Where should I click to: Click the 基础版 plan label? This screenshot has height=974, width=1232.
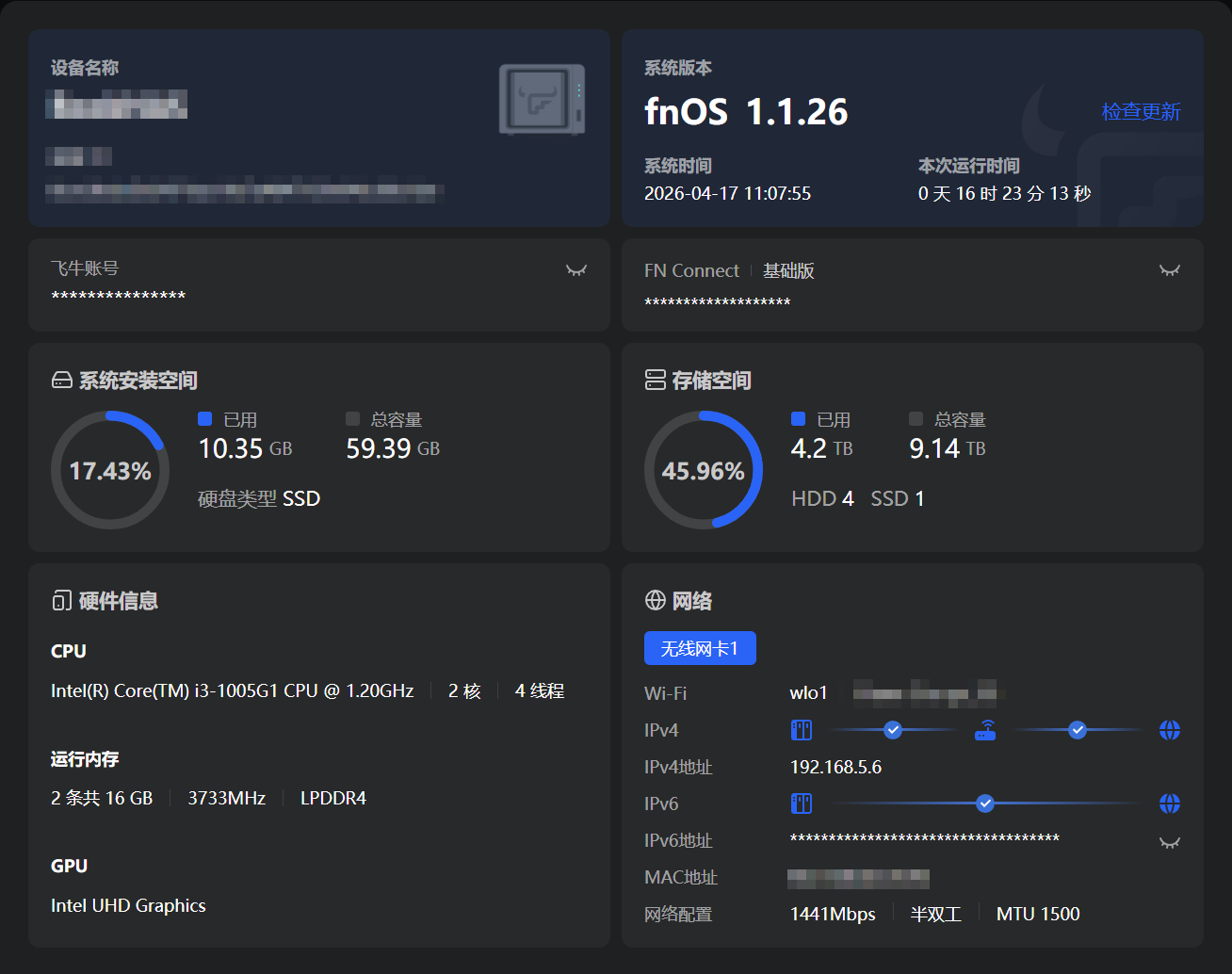tap(788, 271)
